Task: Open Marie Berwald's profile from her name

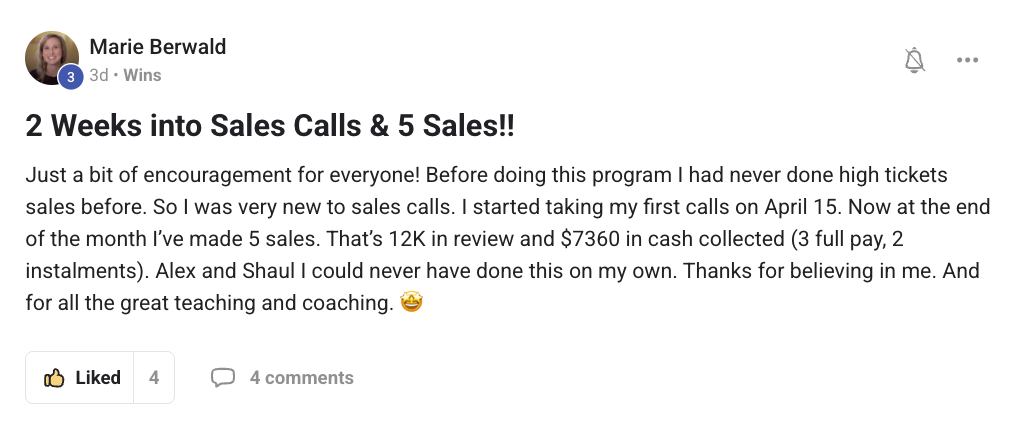Action: tap(158, 47)
